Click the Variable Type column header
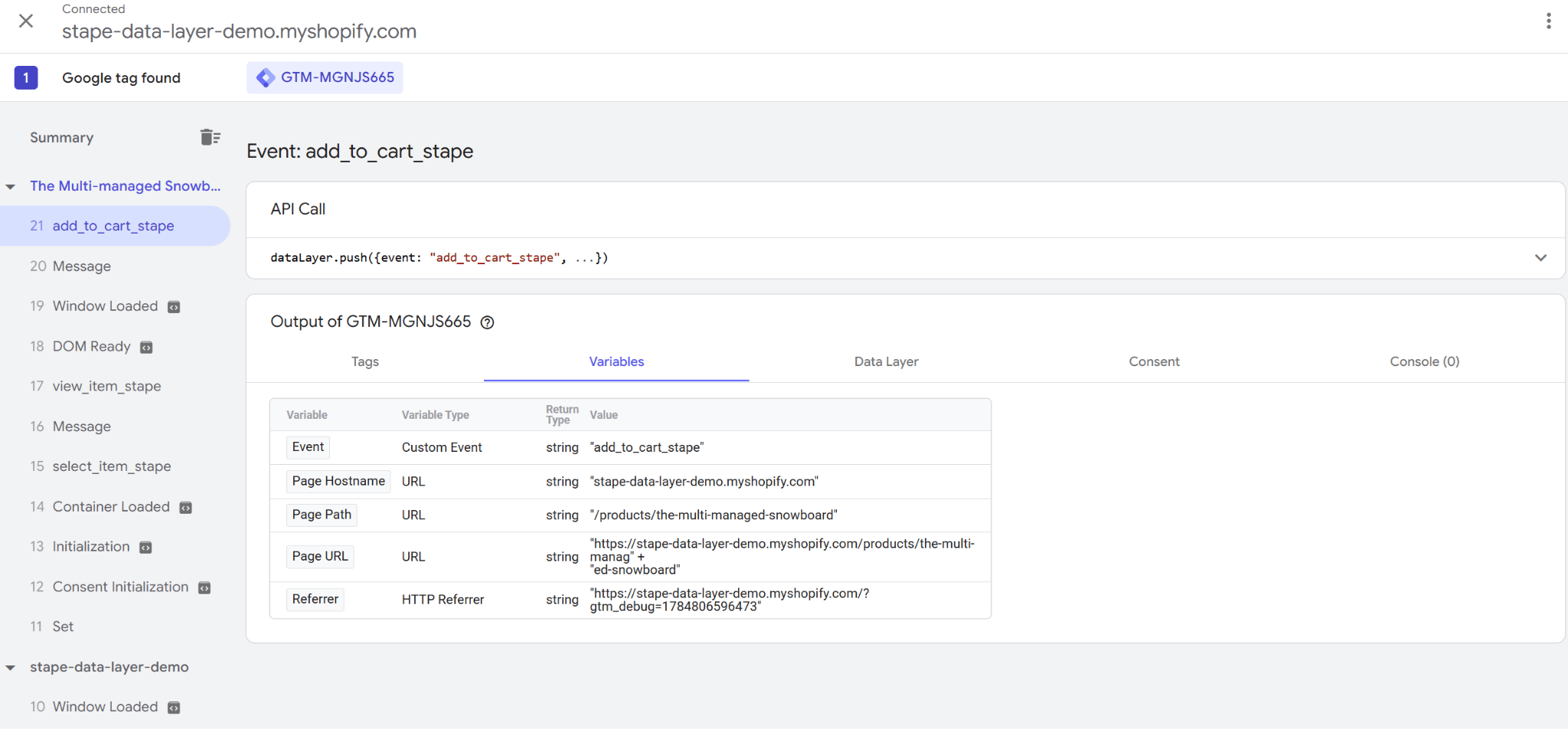The image size is (1568, 729). coord(436,415)
